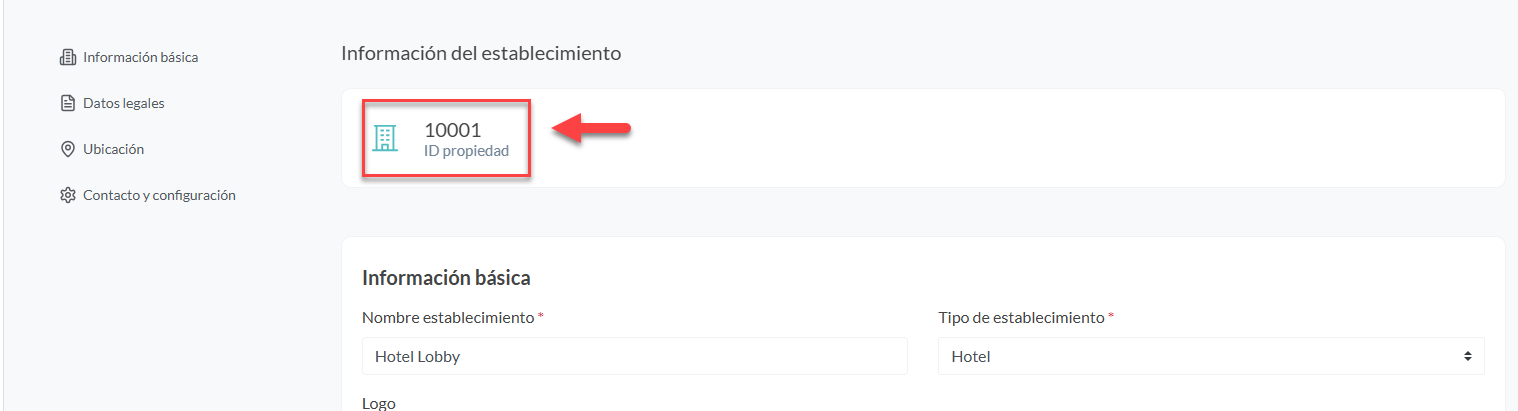Viewport: 1518px width, 411px height.
Task: Select the property ID number 10001
Action: click(x=452, y=130)
